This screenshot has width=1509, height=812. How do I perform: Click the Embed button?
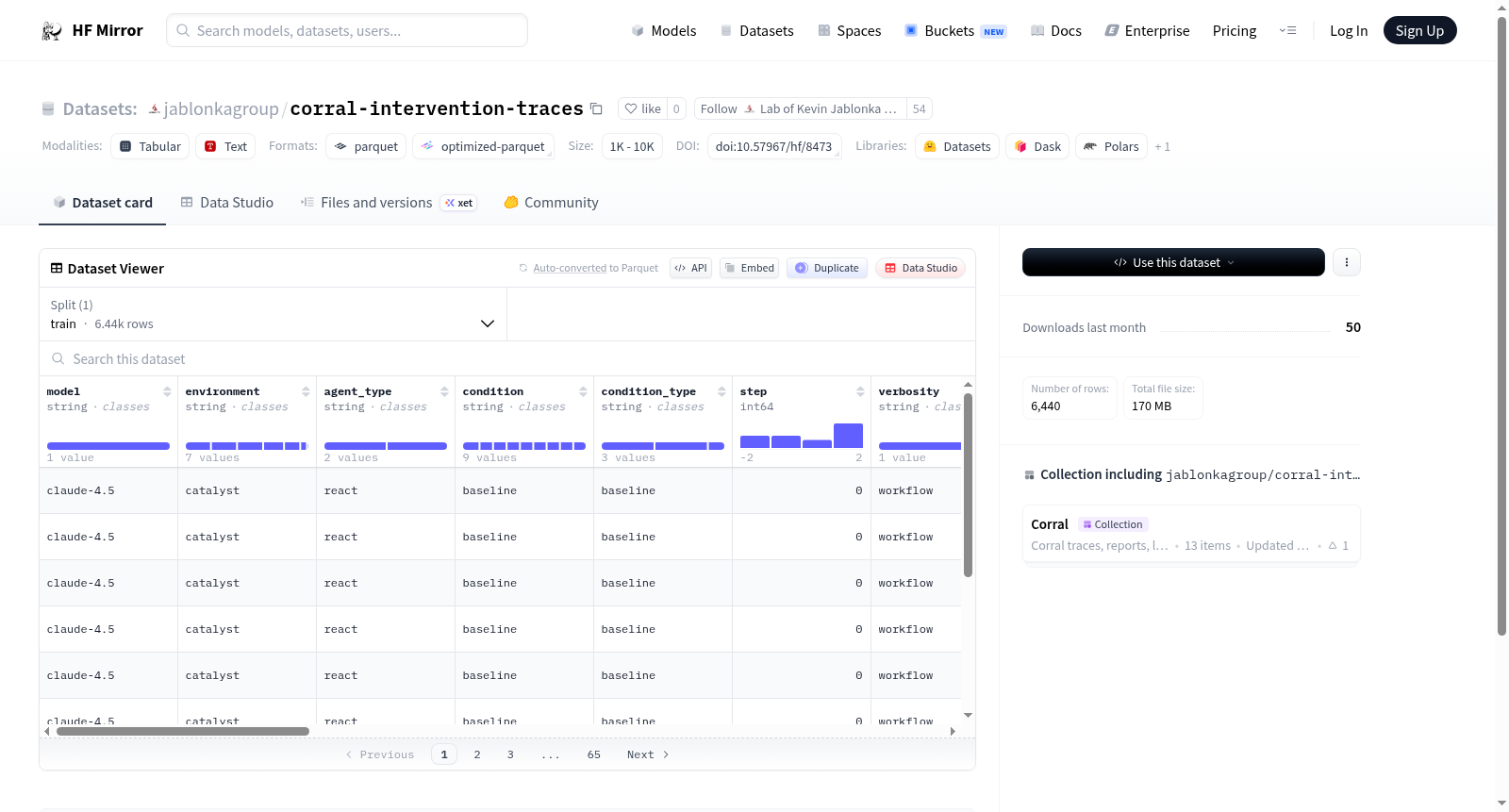pyautogui.click(x=750, y=268)
